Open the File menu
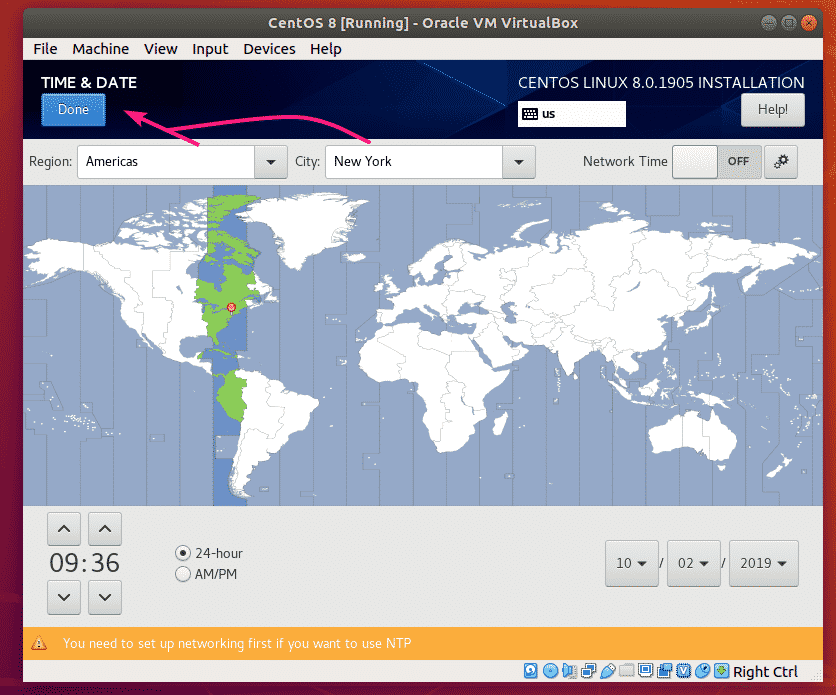Image resolution: width=836 pixels, height=695 pixels. tap(45, 49)
